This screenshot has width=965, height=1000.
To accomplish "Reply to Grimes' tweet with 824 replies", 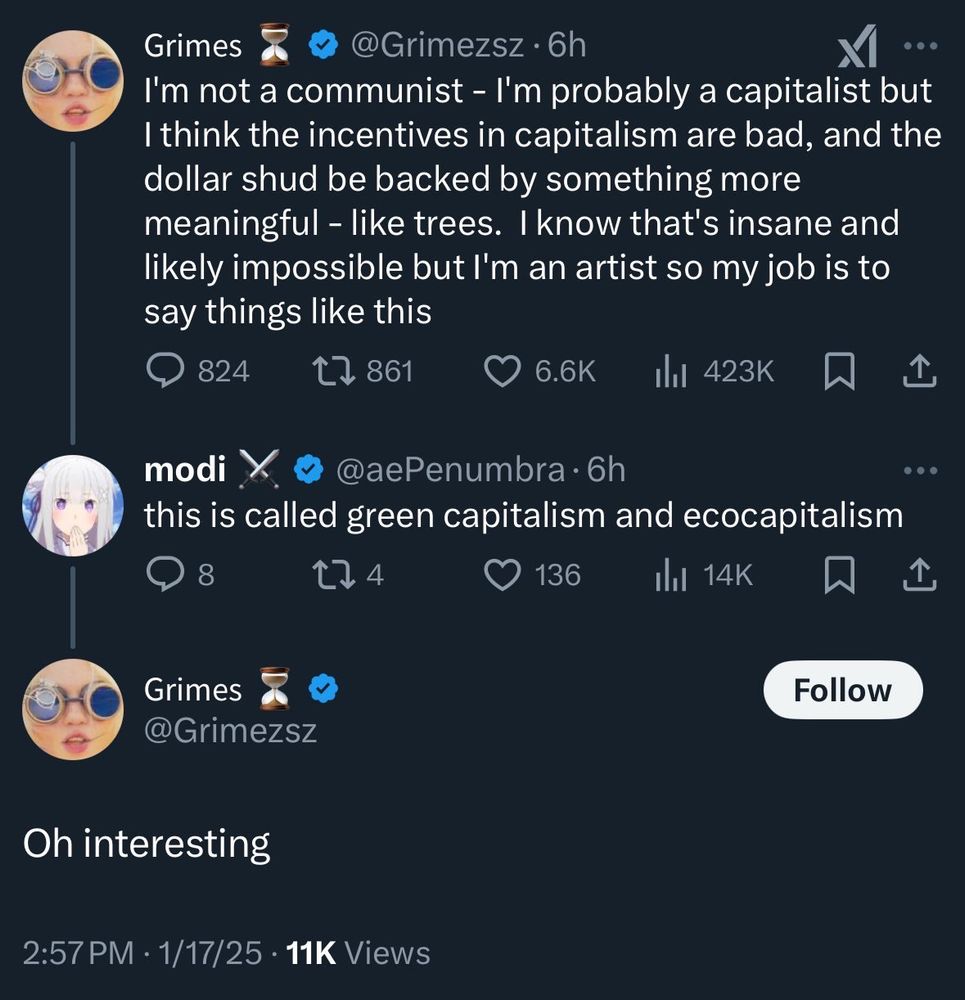I will pos(162,372).
